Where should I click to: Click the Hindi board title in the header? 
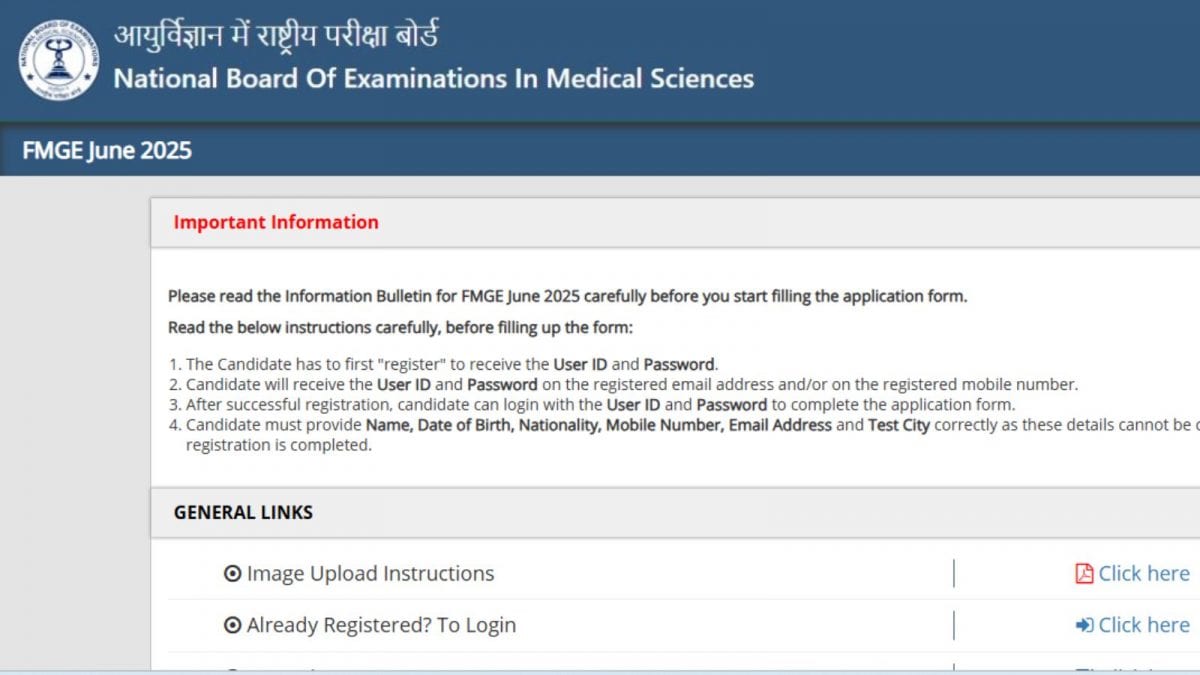tap(276, 36)
